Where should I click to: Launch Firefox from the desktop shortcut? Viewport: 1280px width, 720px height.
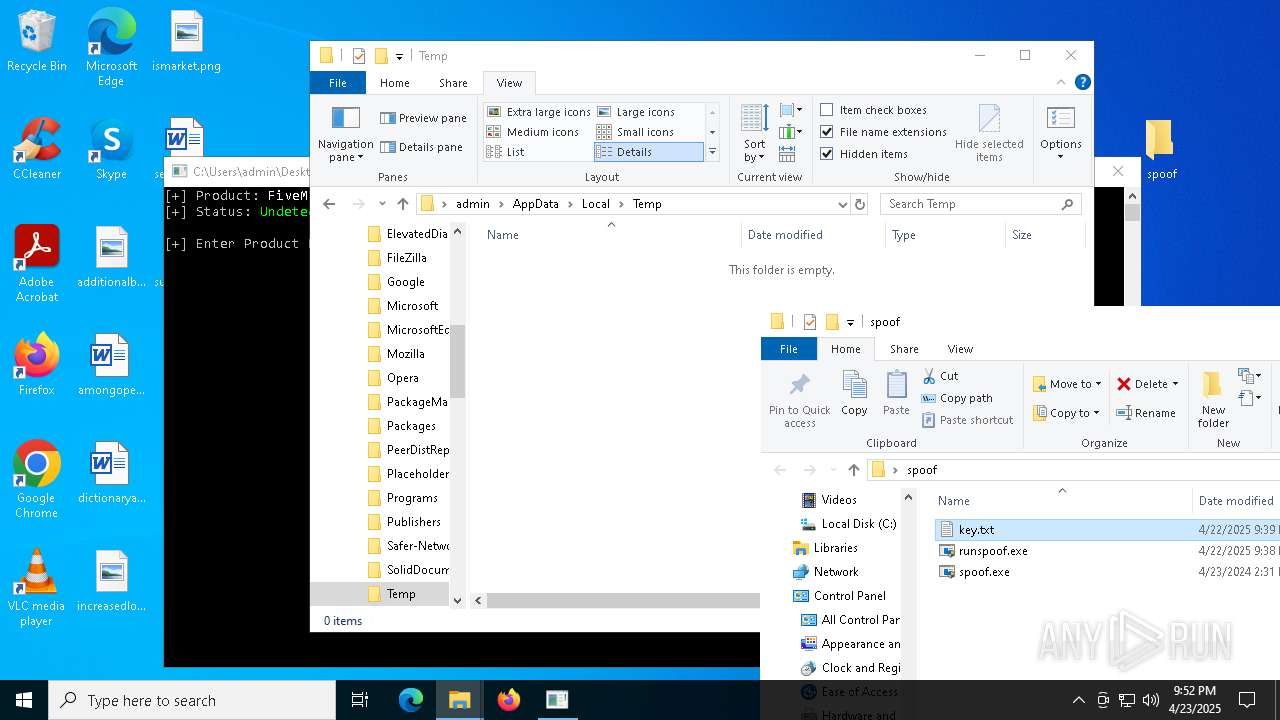tap(37, 365)
